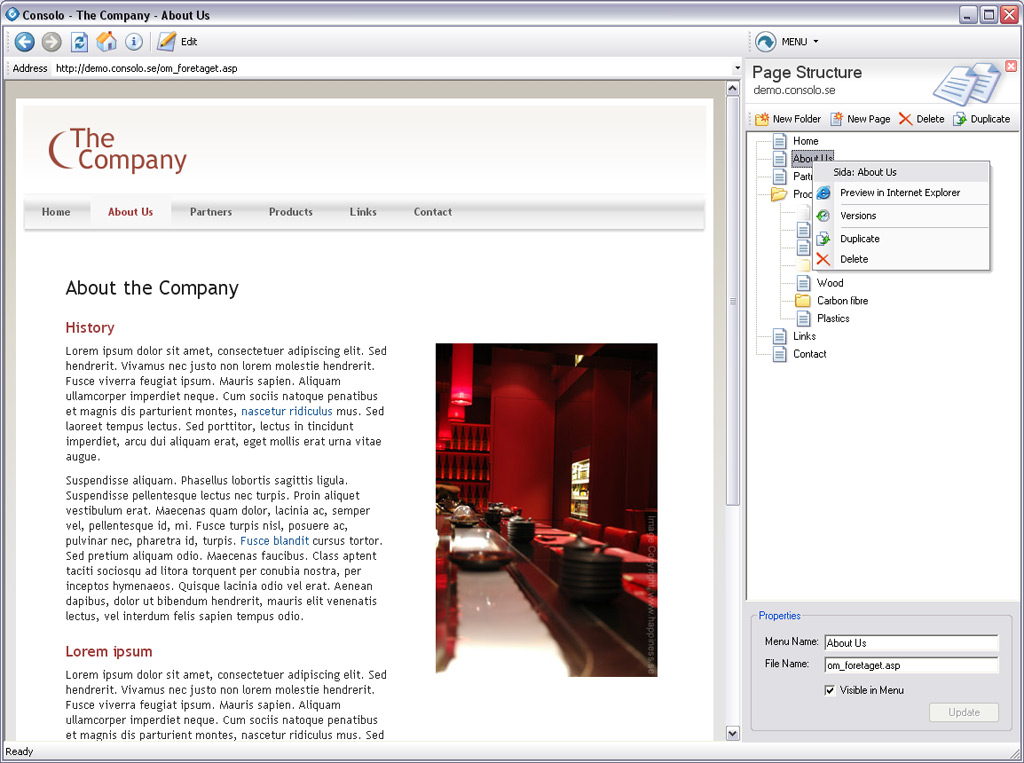This screenshot has height=763, width=1024.
Task: Refresh the page with the reload icon
Action: tap(80, 42)
